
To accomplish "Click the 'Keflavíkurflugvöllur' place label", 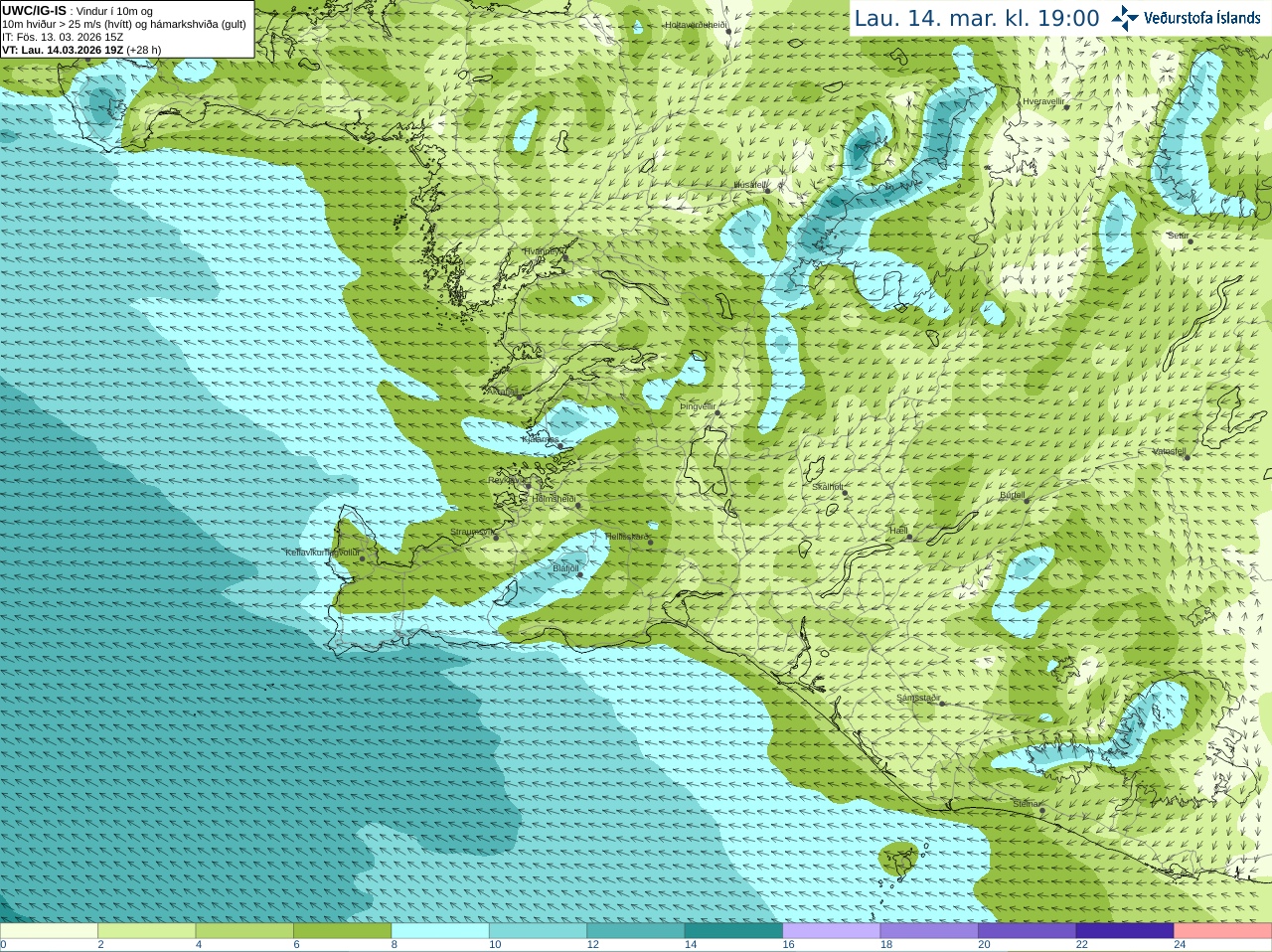I will pyautogui.click(x=322, y=553).
